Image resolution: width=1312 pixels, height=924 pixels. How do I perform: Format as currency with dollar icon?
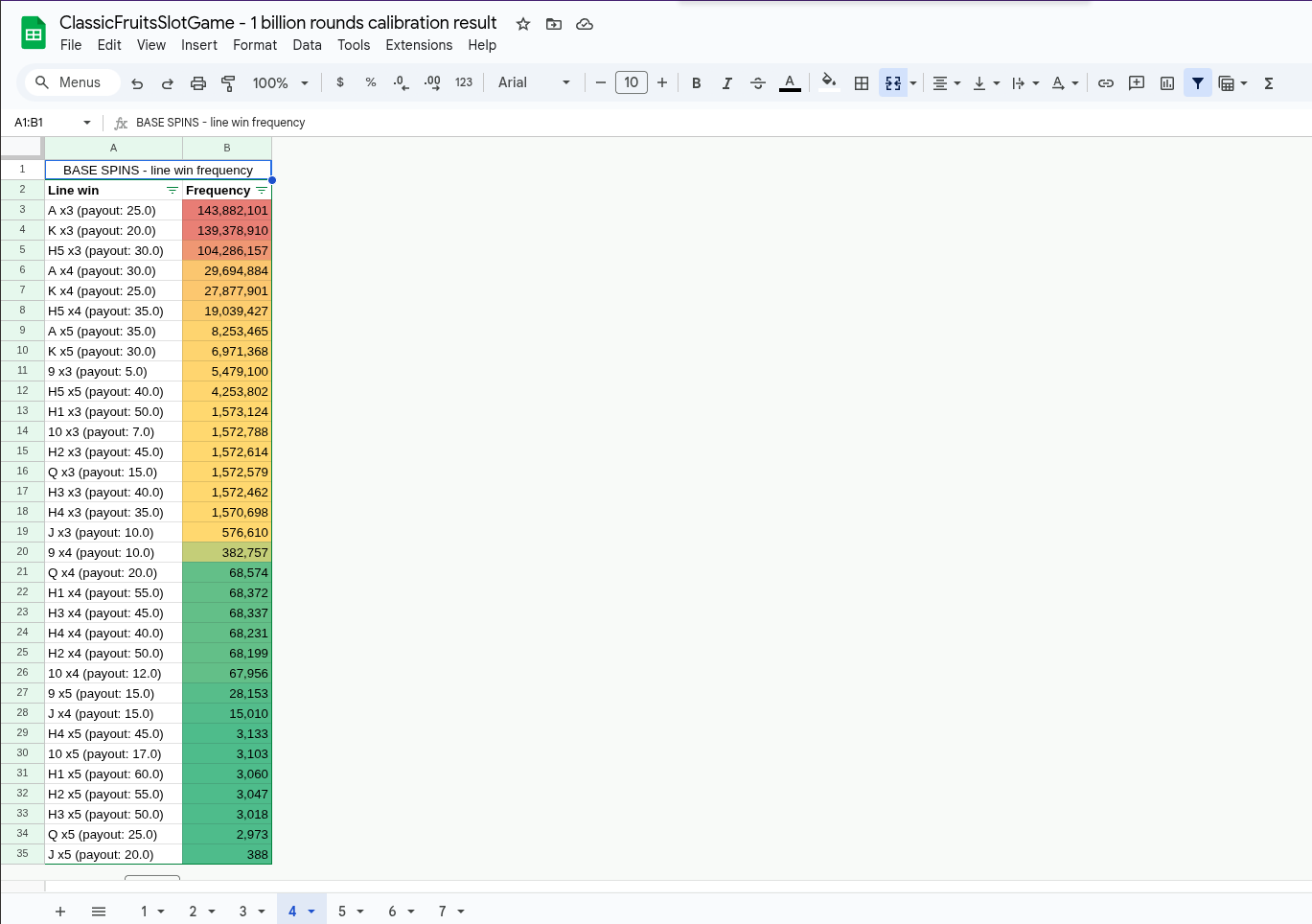coord(340,82)
